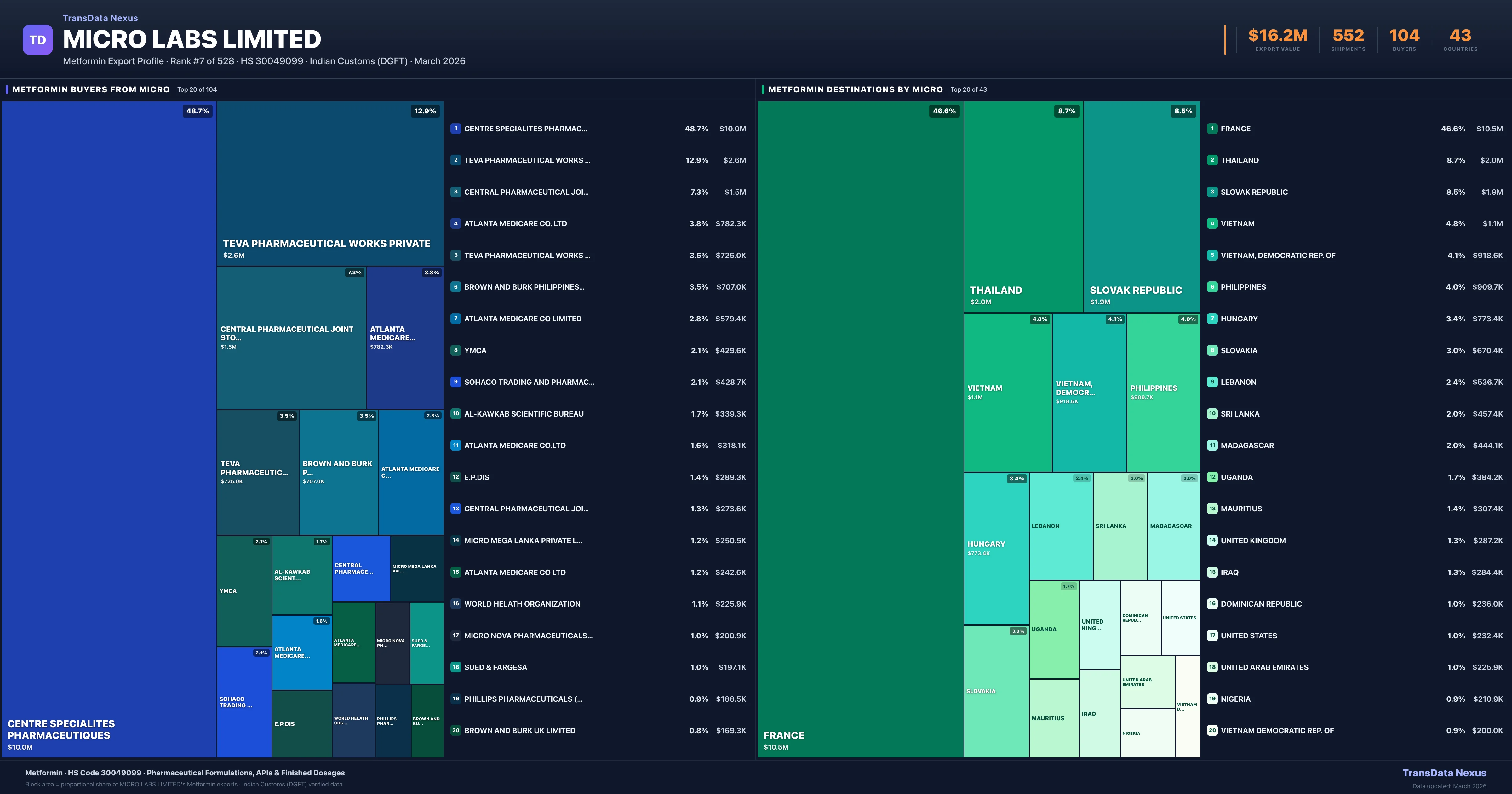
Task: Click the rank 1 badge beside FRANCE
Action: pos(1211,129)
